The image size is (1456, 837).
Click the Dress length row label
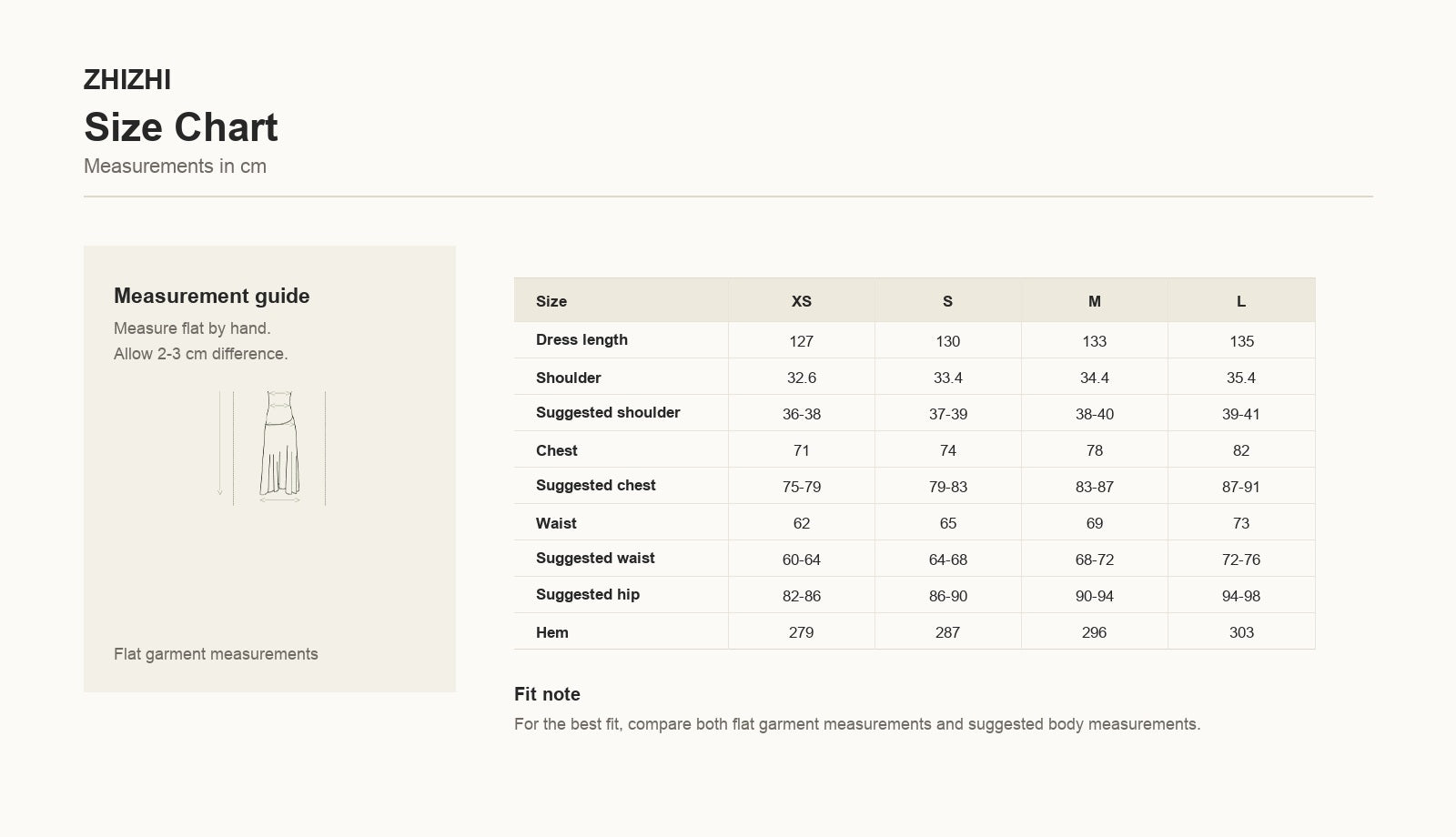pyautogui.click(x=581, y=339)
